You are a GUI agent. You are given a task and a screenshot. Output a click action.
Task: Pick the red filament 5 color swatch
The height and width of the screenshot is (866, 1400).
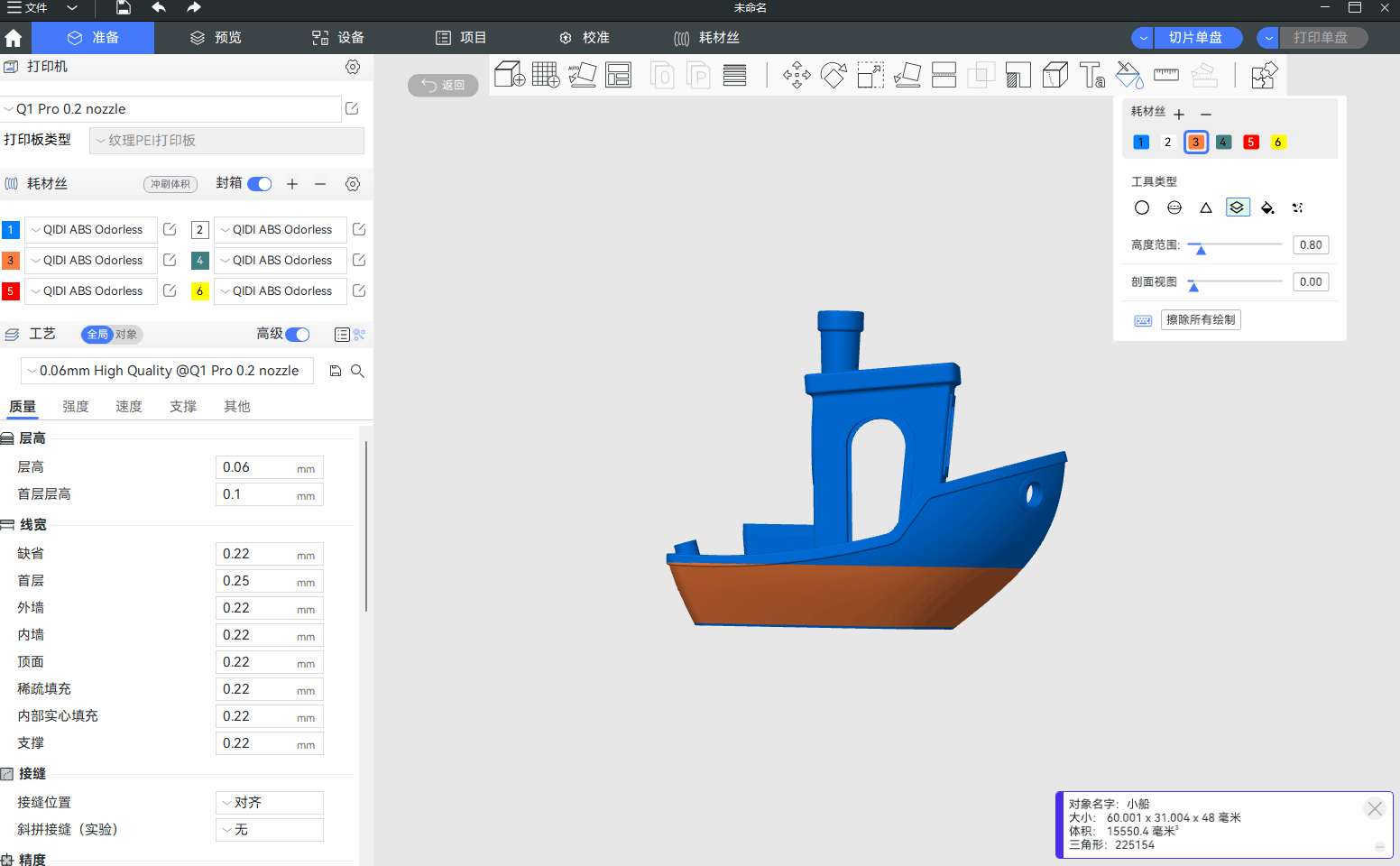[1250, 143]
